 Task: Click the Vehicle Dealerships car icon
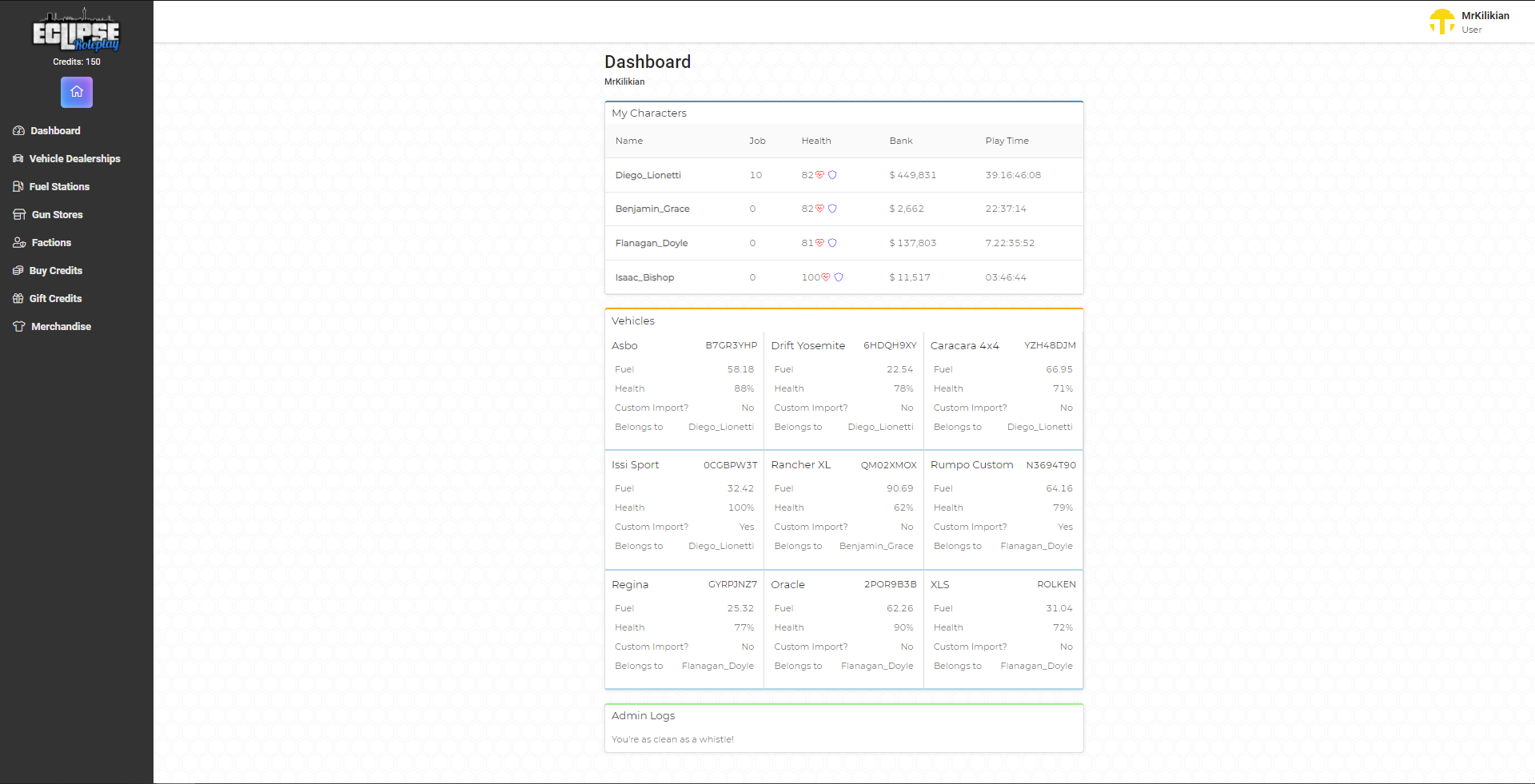click(18, 158)
